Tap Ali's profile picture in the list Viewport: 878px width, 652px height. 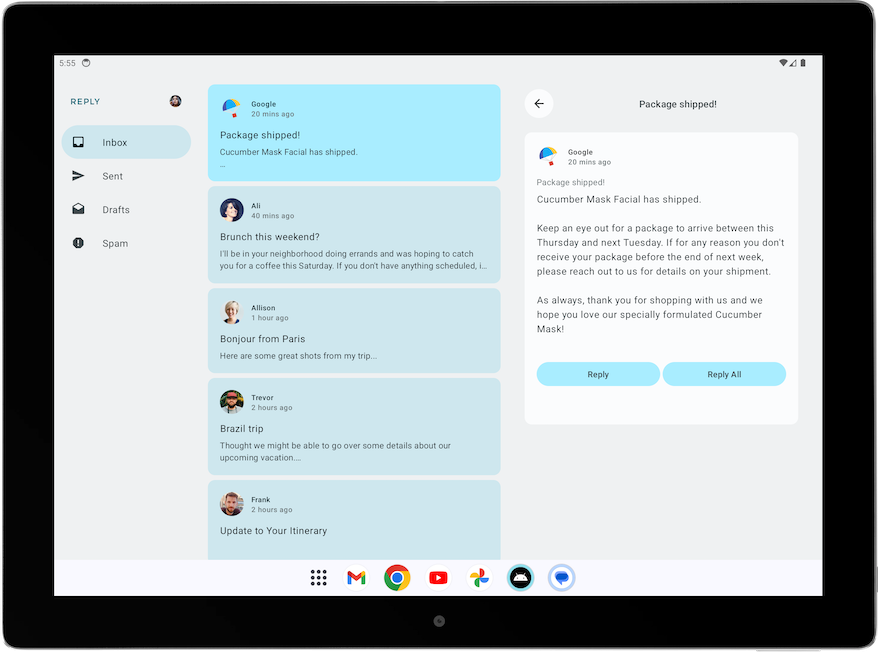(x=232, y=209)
